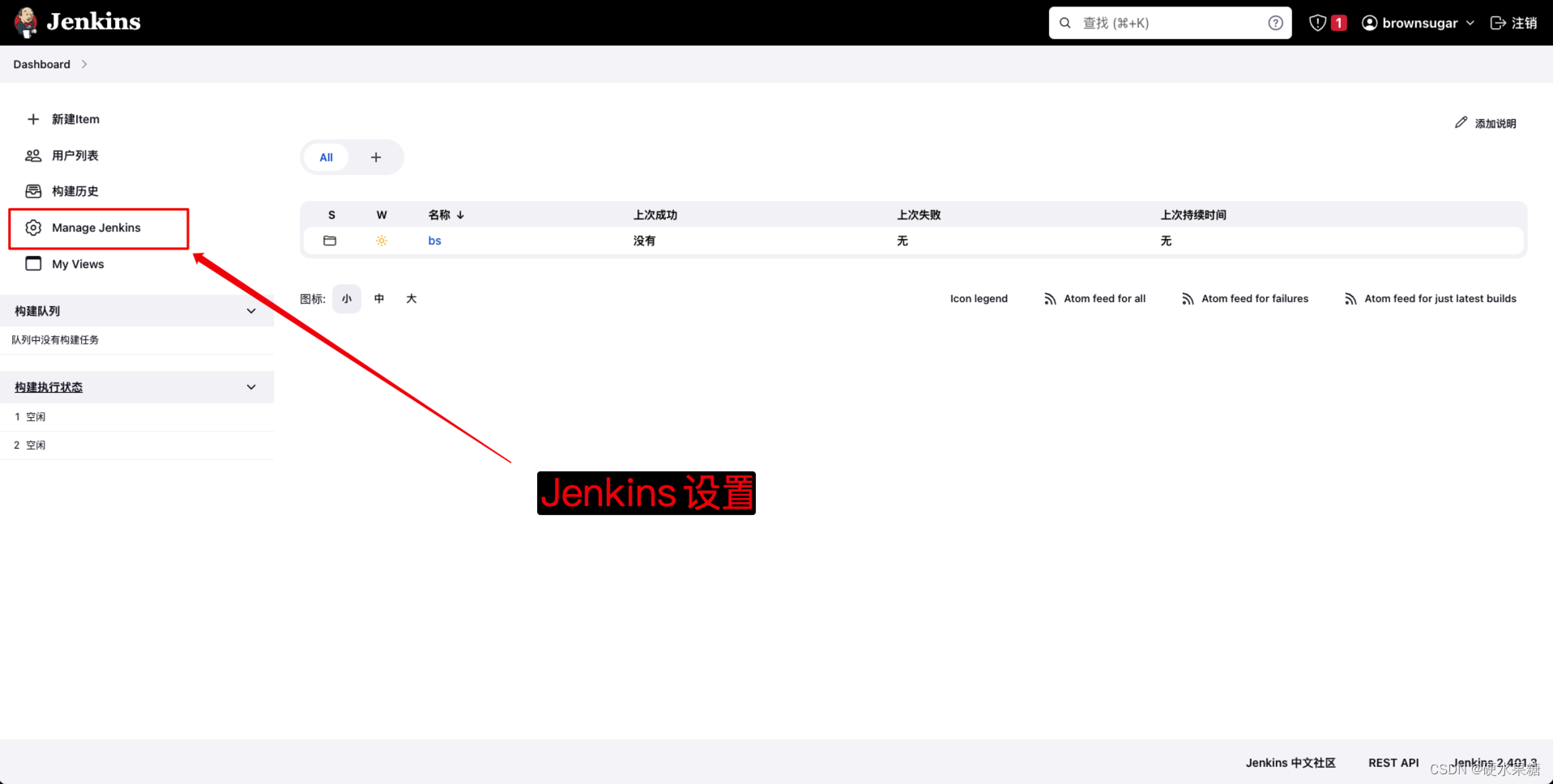Click RSS icon for Atom feed for failures
Image resolution: width=1553 pixels, height=784 pixels.
coord(1188,299)
